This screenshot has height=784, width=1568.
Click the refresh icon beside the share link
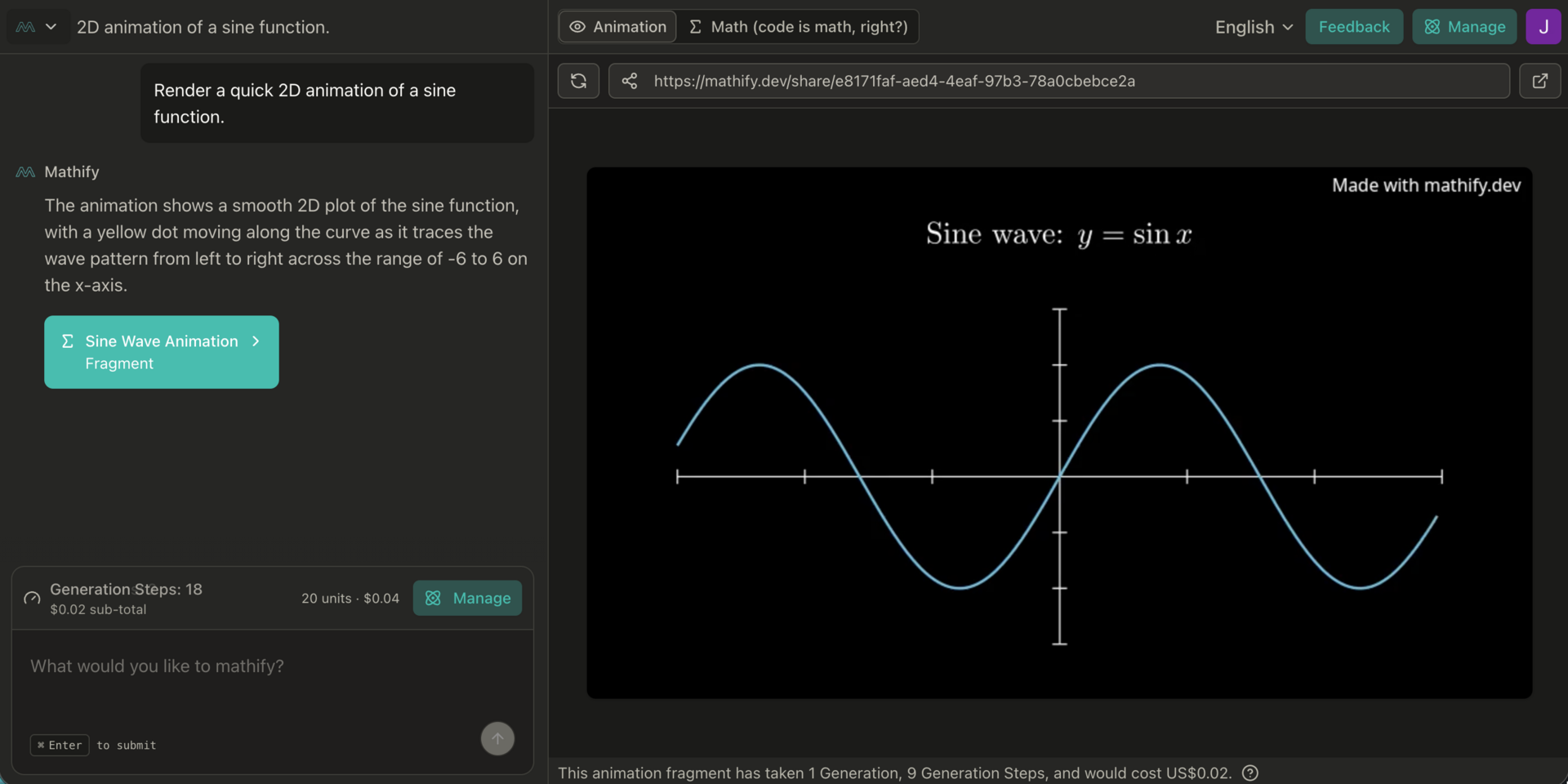[x=578, y=81]
